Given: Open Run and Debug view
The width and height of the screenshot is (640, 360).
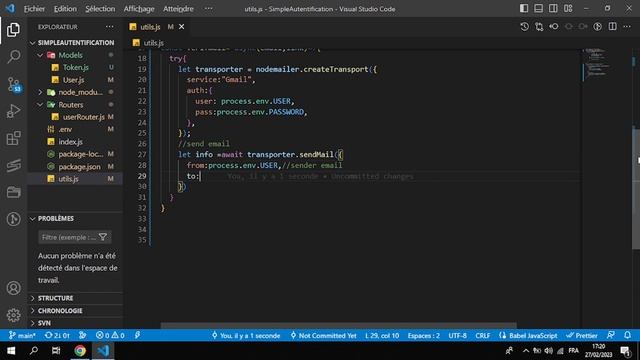Looking at the screenshot, I should [x=13, y=111].
